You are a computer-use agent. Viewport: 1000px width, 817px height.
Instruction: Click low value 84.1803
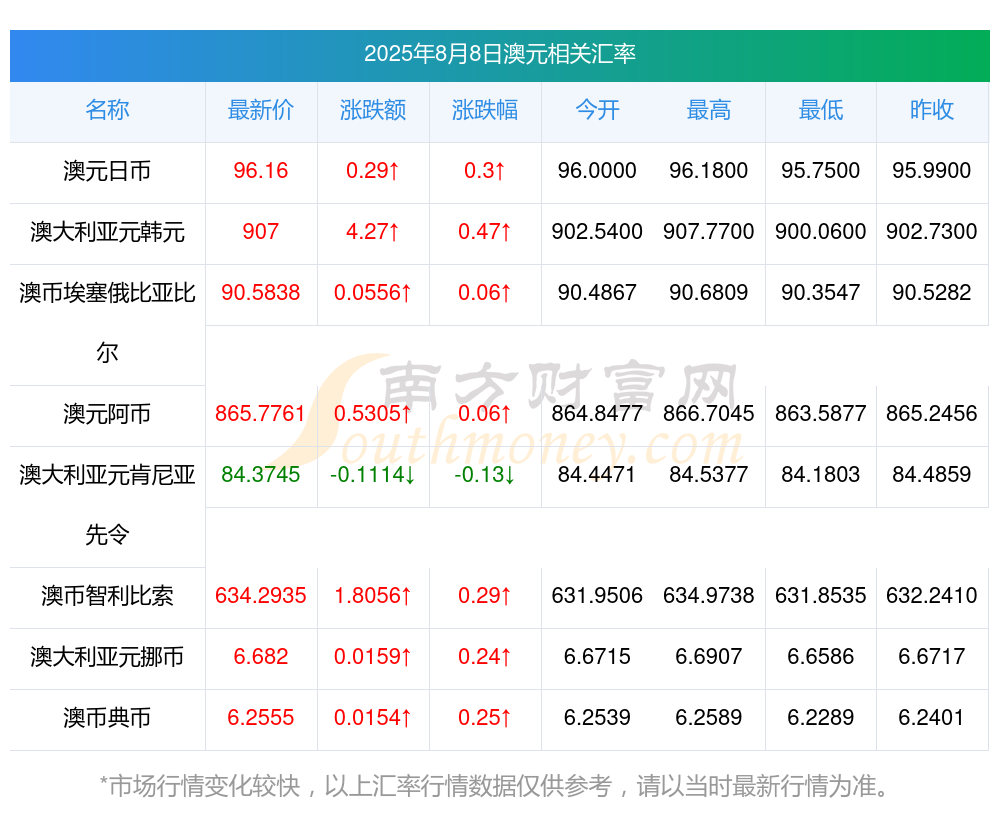point(821,474)
